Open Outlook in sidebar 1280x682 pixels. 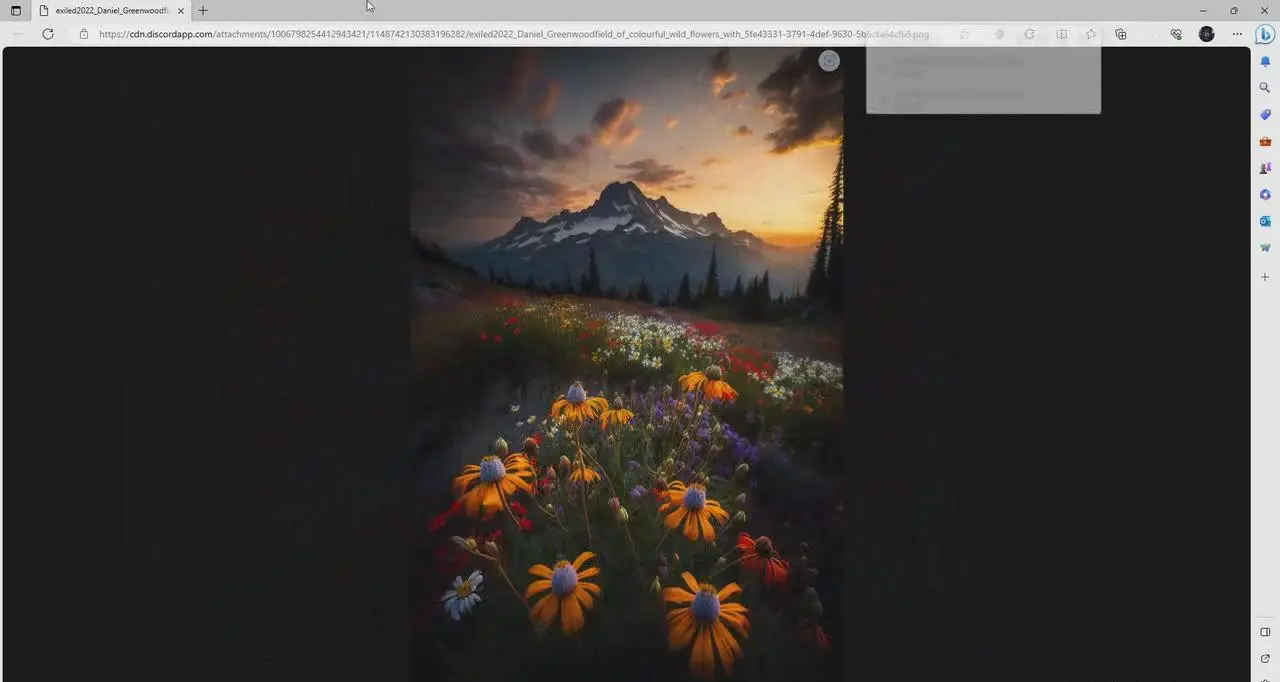1265,221
